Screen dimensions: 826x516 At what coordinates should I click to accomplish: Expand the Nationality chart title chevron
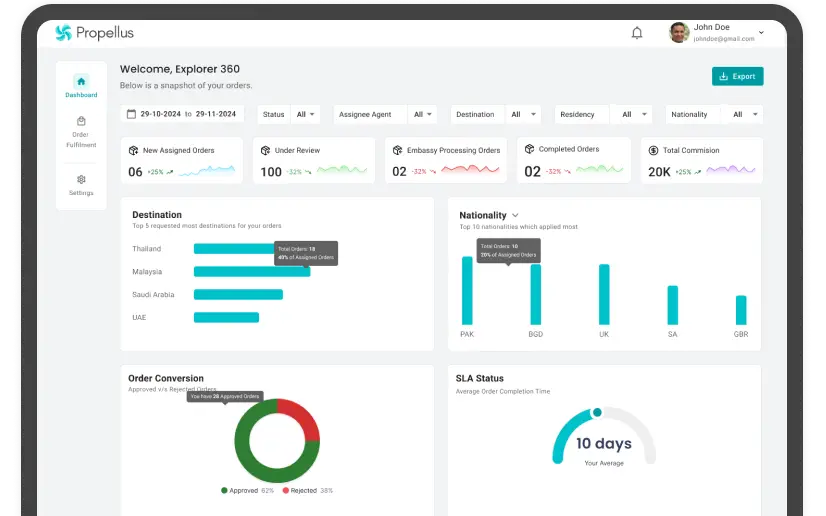[x=516, y=215]
